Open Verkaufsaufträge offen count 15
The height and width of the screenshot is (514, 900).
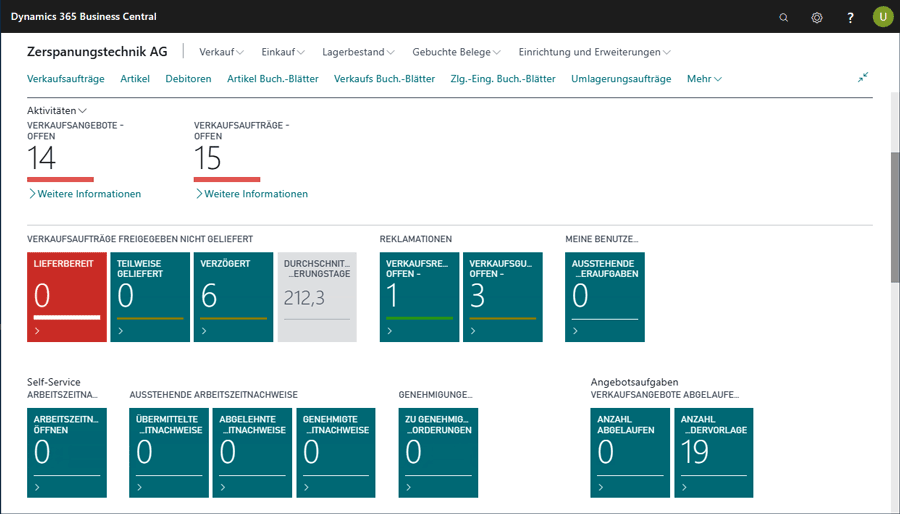click(207, 158)
